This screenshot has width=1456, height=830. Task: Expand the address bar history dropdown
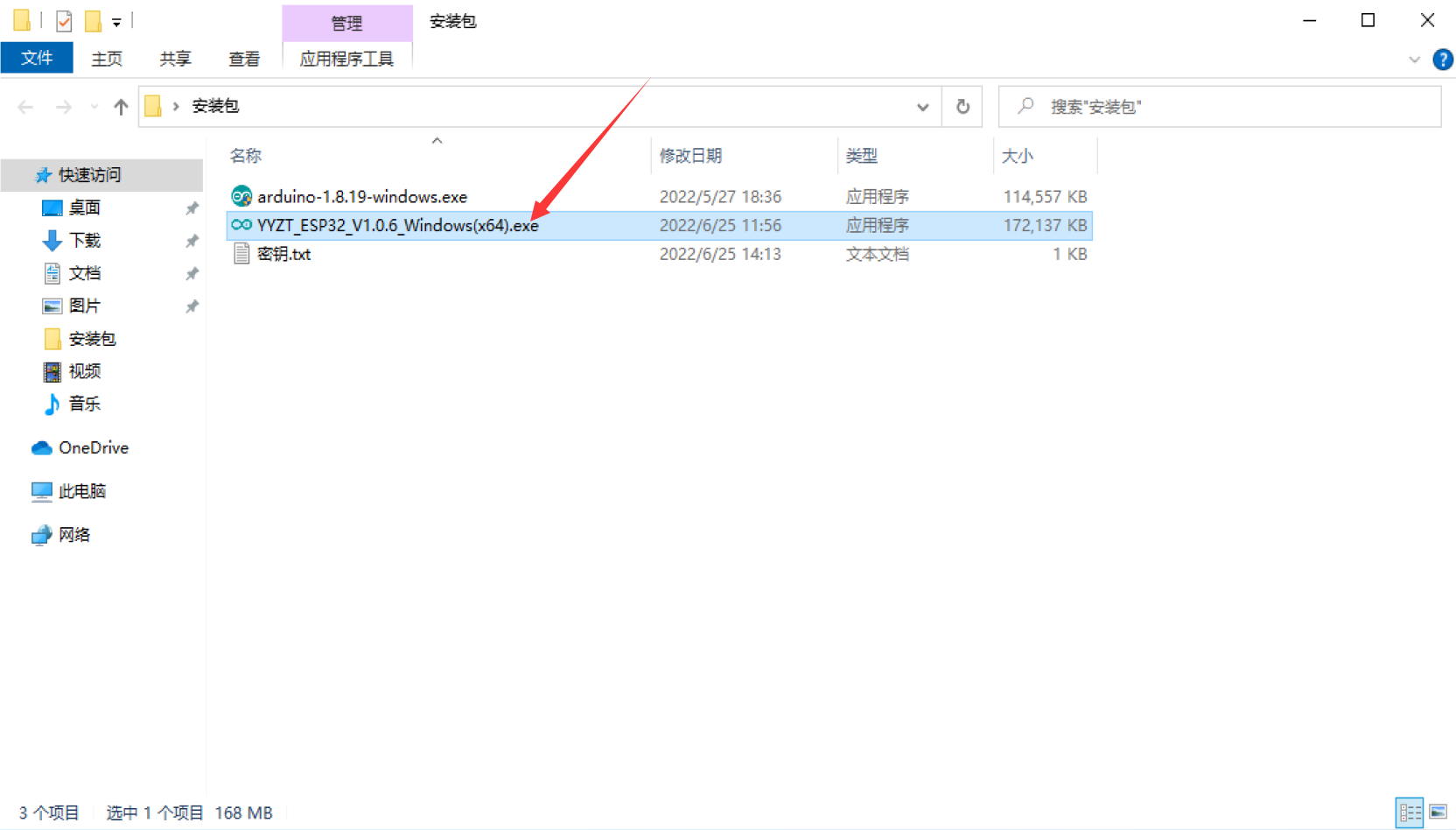[922, 107]
